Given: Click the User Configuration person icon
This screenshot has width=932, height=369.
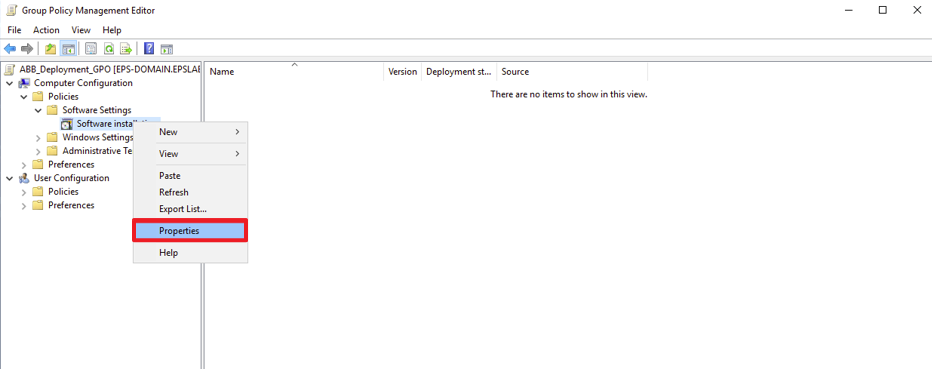Looking at the screenshot, I should pos(24,178).
